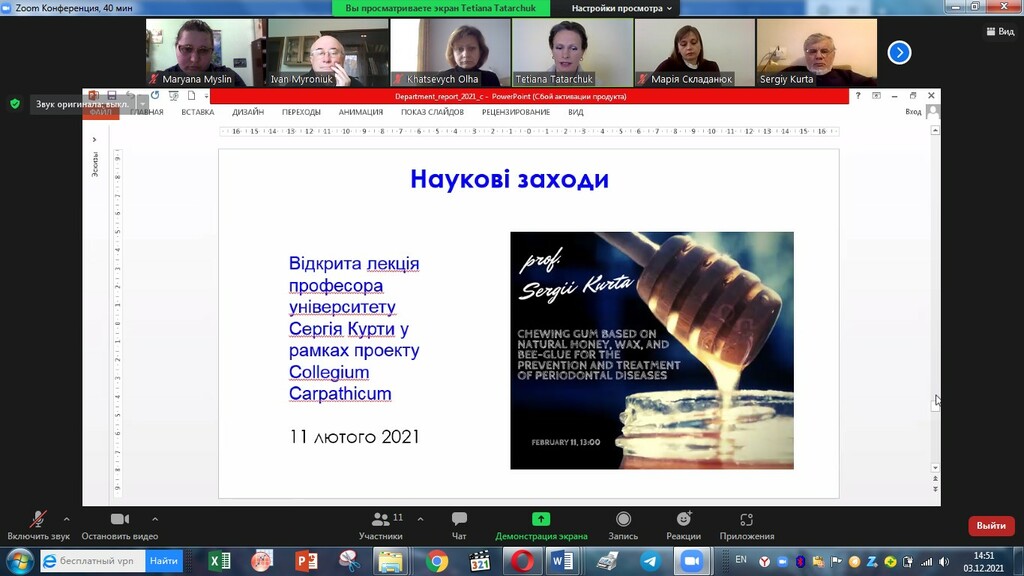Open ПЕРЕХОДЫ ribbon tab
This screenshot has width=1024, height=576.
[x=301, y=112]
